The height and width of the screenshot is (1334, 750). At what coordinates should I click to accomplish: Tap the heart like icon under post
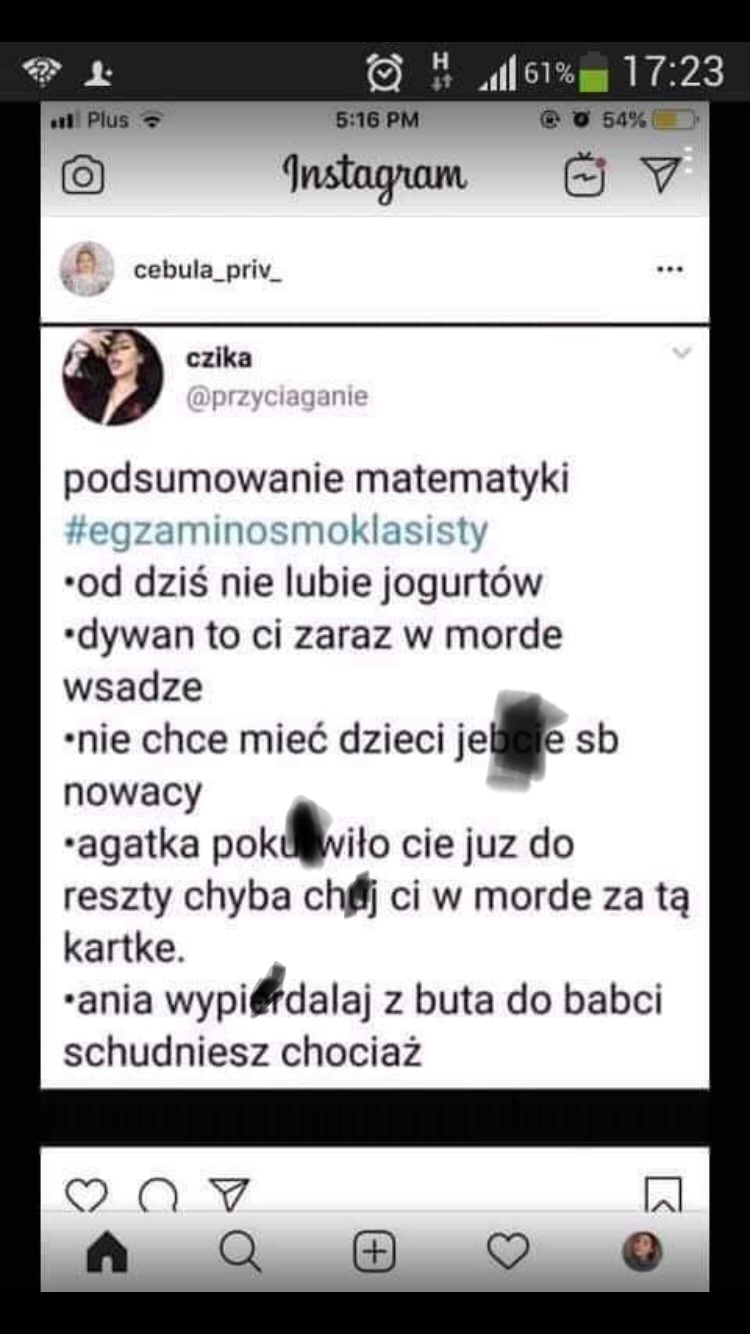pyautogui.click(x=86, y=1193)
